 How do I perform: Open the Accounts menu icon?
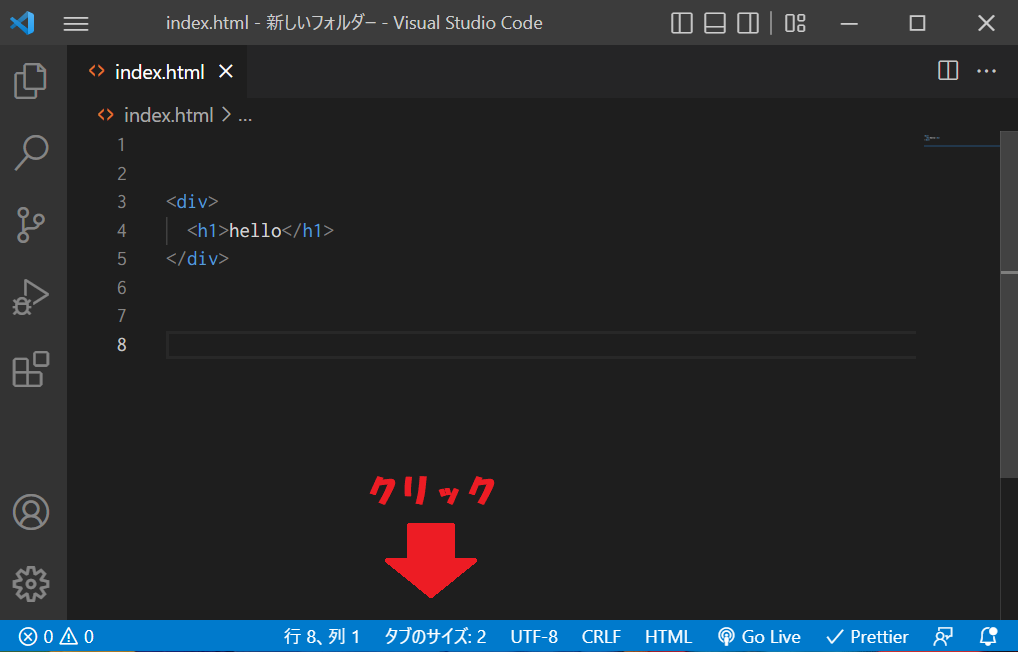pos(31,512)
